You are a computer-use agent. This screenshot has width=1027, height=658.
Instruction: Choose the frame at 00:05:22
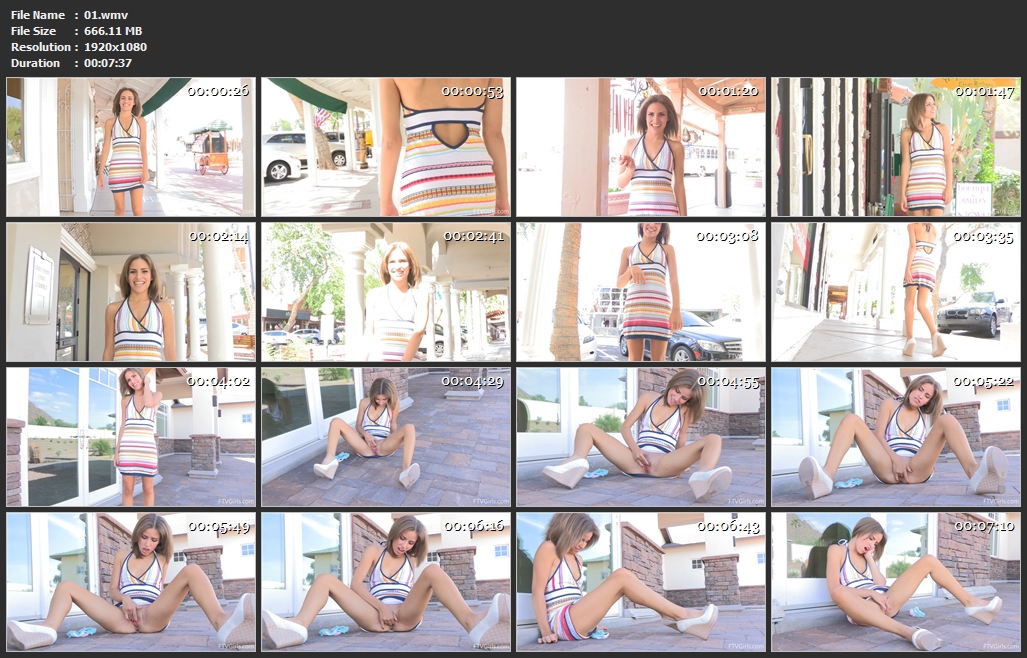point(896,437)
